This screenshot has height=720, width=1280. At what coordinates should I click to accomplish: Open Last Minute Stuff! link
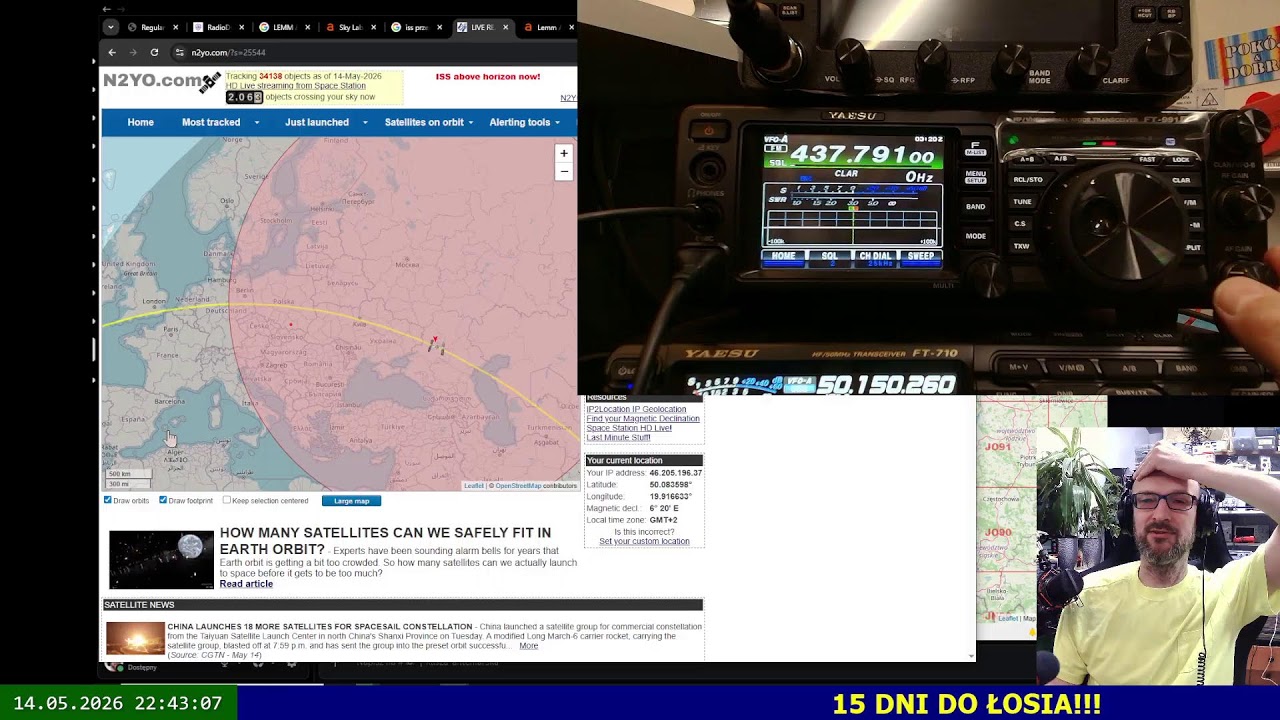click(618, 438)
